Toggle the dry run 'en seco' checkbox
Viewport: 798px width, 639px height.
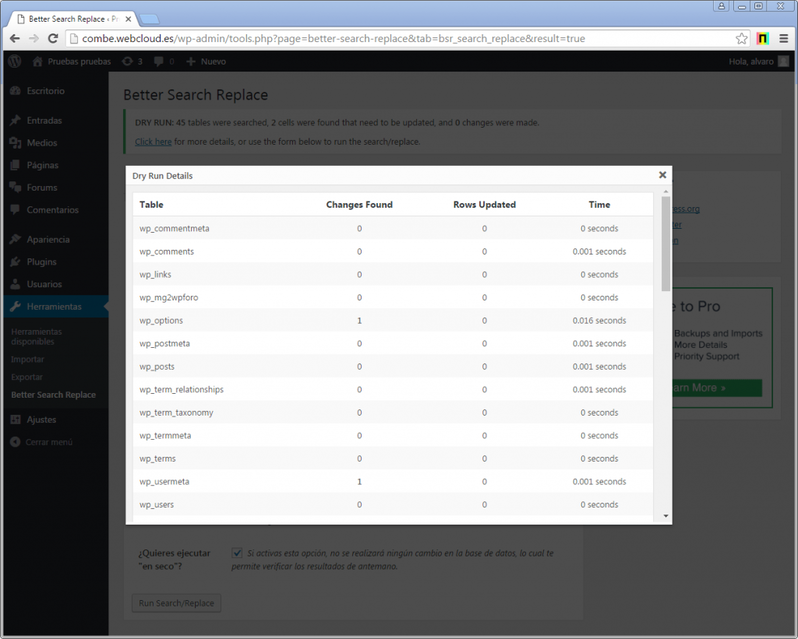237,553
